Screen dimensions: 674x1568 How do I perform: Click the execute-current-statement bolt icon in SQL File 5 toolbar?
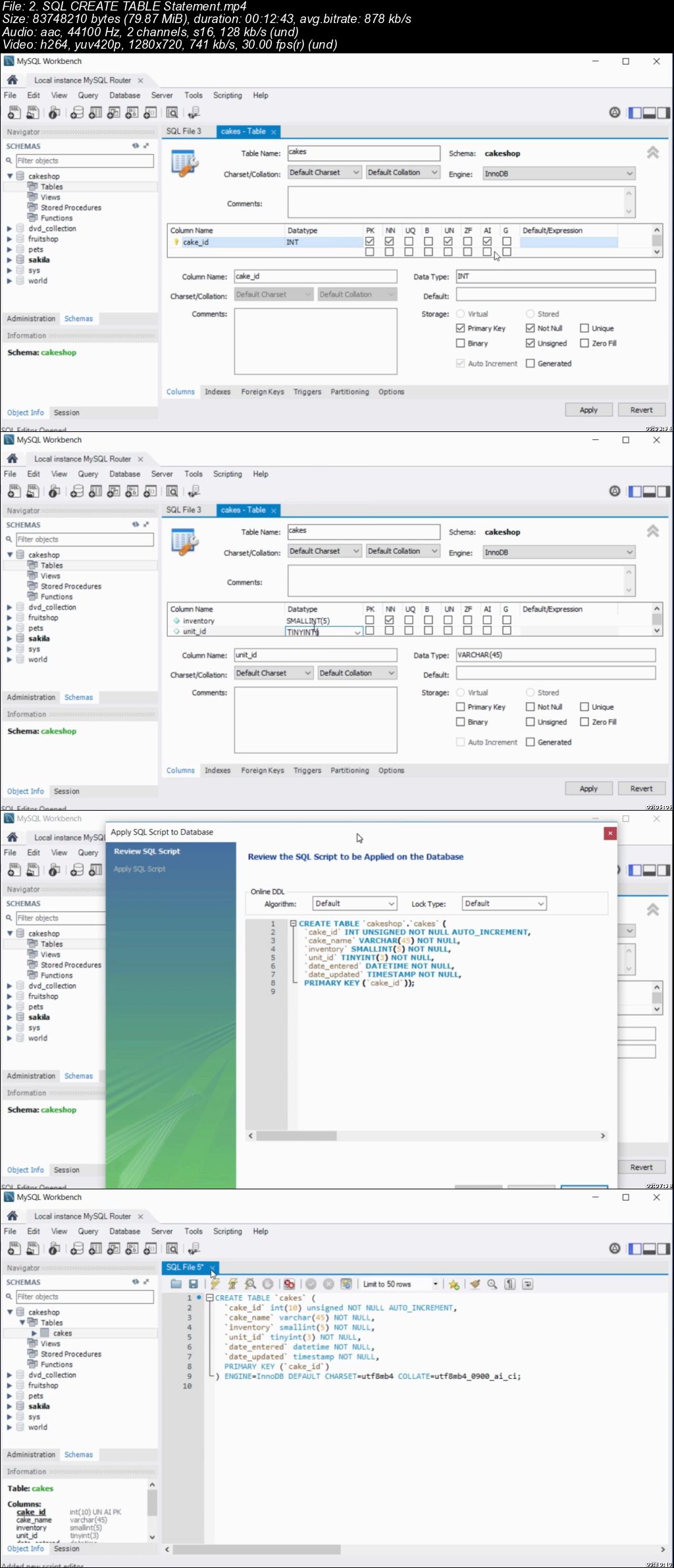(232, 1284)
